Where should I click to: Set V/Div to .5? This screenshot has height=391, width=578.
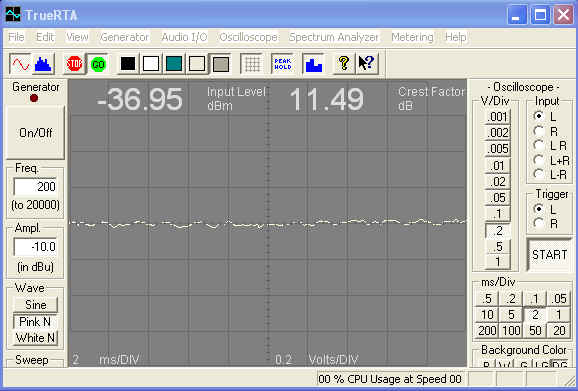click(498, 246)
